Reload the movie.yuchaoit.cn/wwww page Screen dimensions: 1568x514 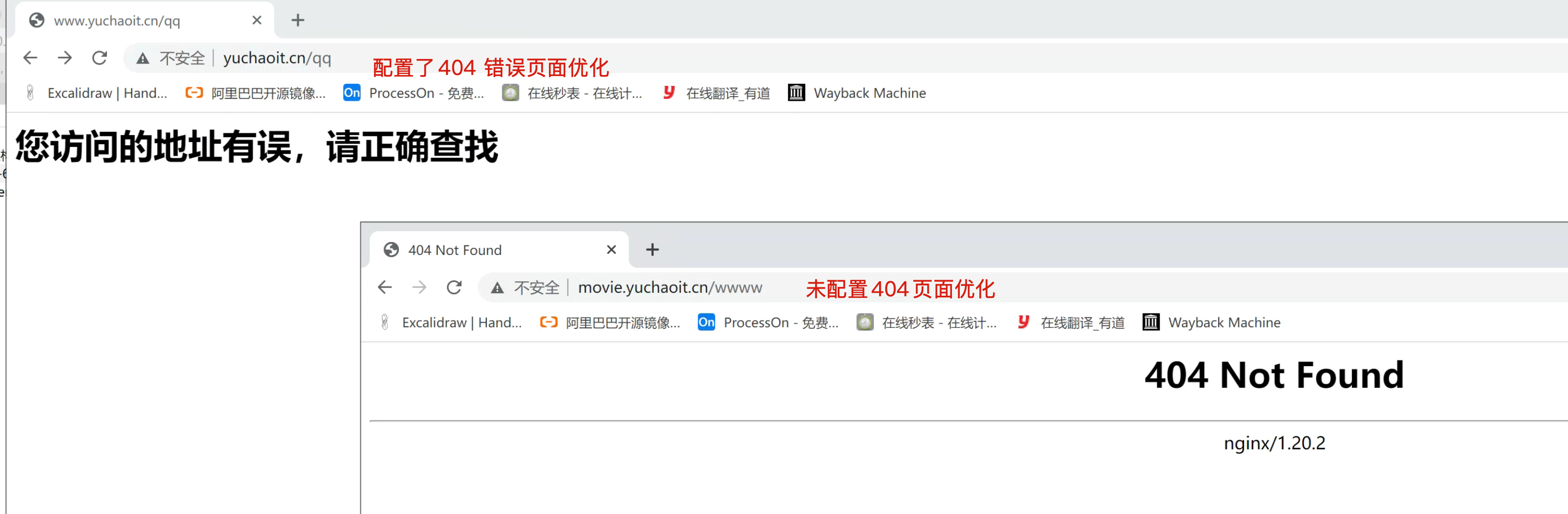pyautogui.click(x=454, y=288)
